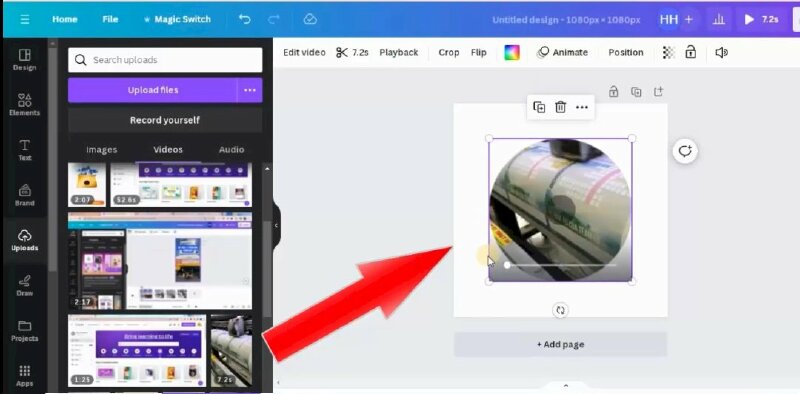Click the Untitled design title field
The height and width of the screenshot is (394, 800).
566,20
